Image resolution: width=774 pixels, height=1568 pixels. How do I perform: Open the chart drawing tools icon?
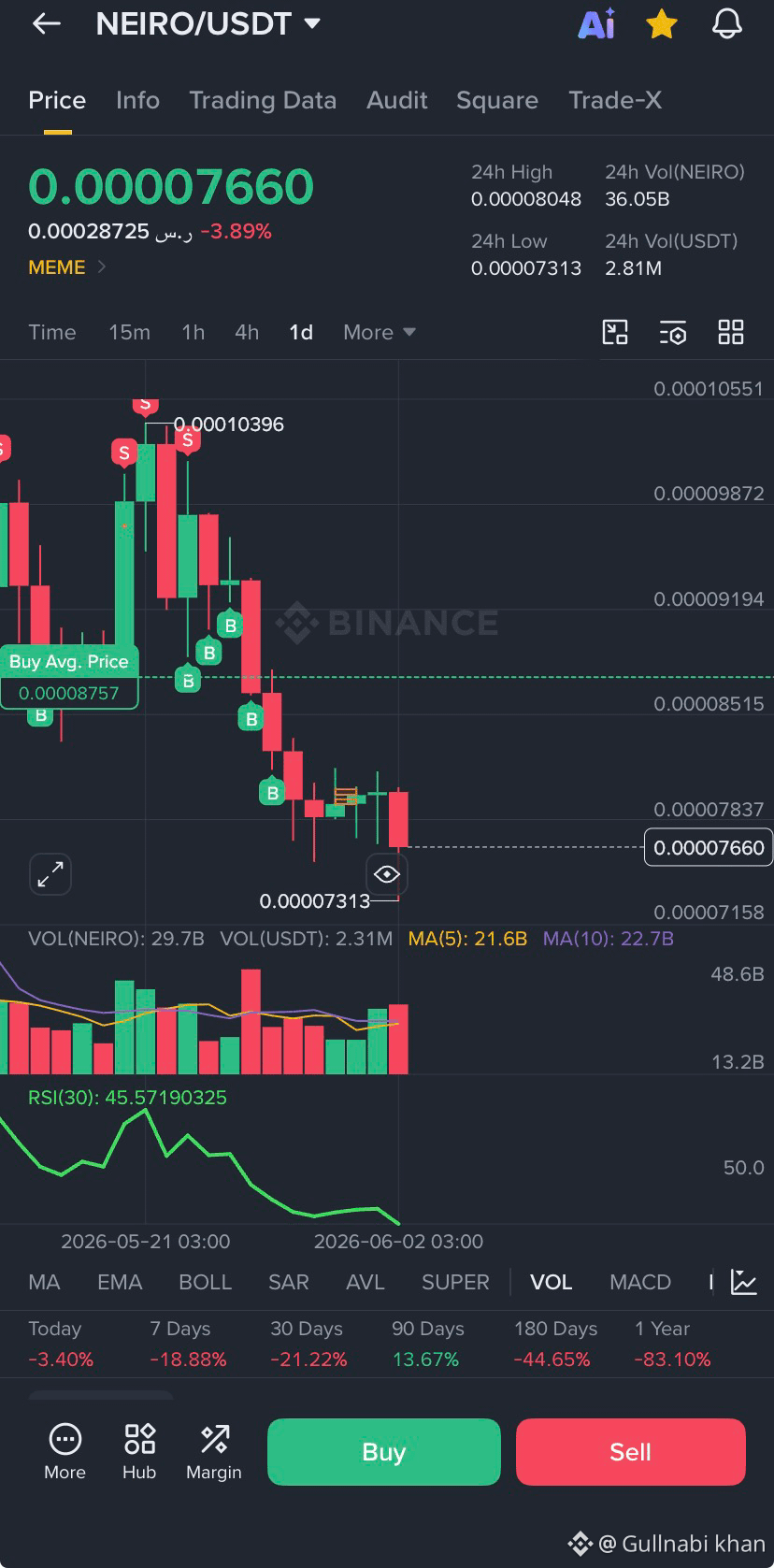pos(615,332)
